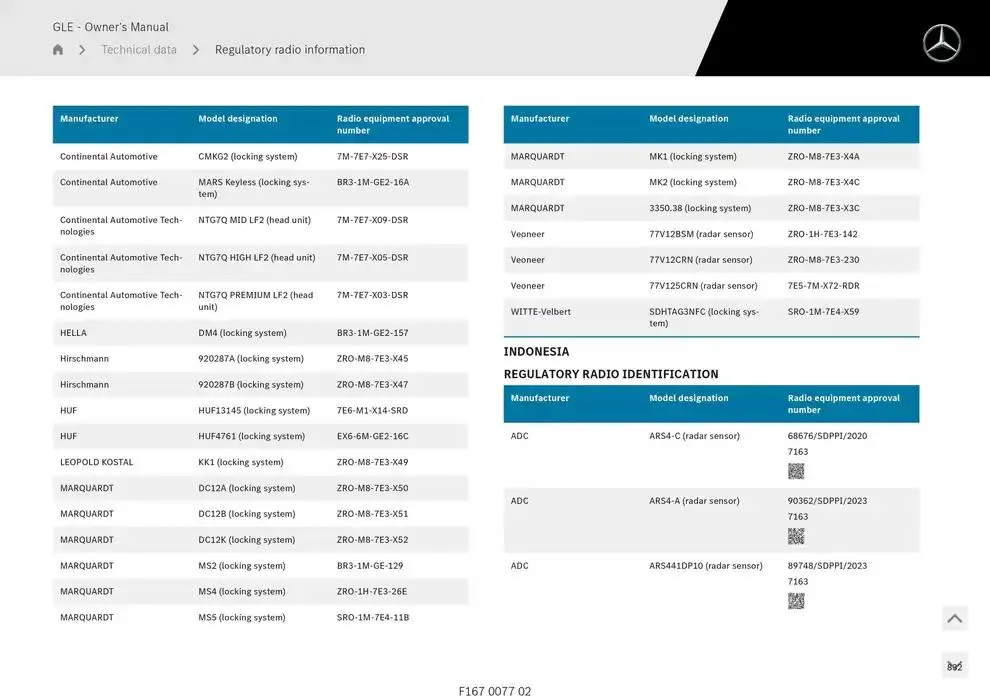
Task: Click the page number 892 button
Action: pyautogui.click(x=954, y=666)
